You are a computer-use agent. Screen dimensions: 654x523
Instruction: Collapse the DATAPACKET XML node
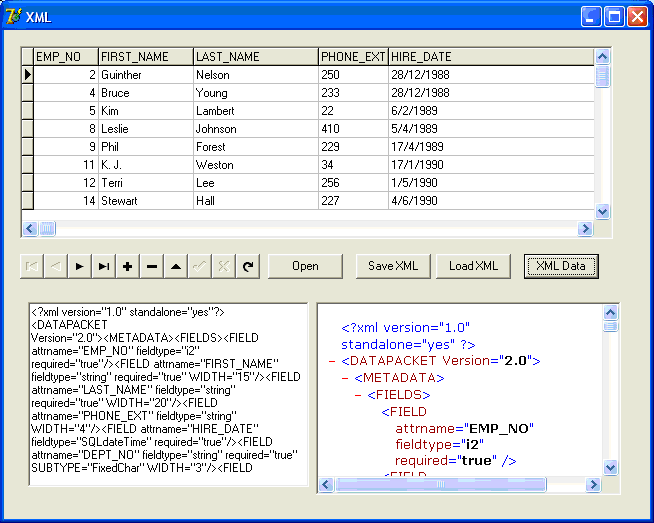[x=331, y=361]
